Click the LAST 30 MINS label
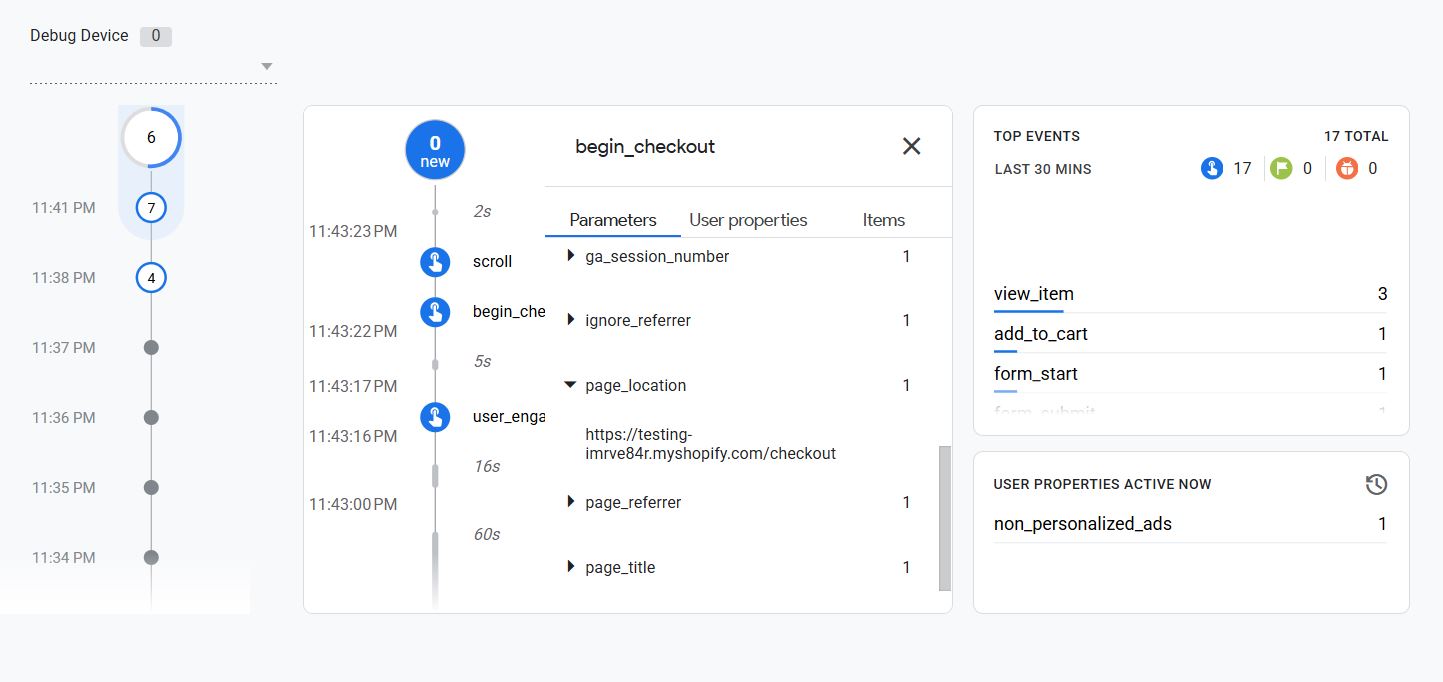 [1043, 169]
